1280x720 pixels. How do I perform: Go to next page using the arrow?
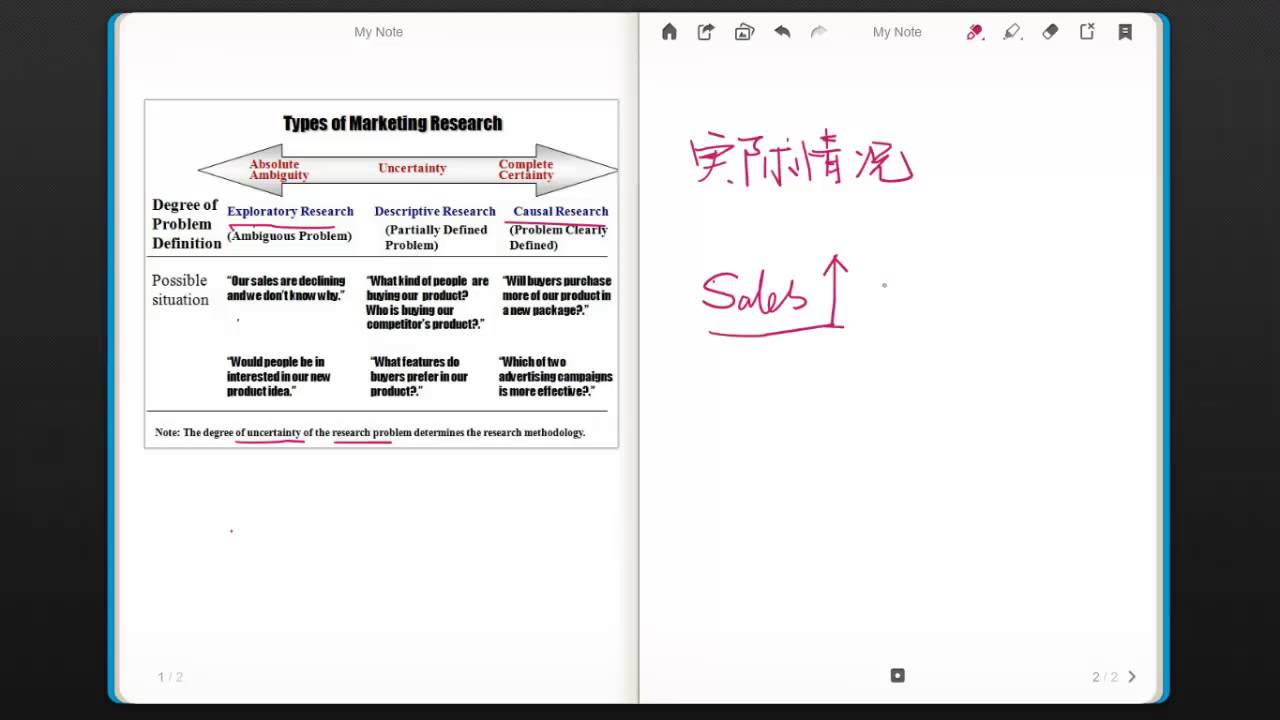pos(1132,677)
